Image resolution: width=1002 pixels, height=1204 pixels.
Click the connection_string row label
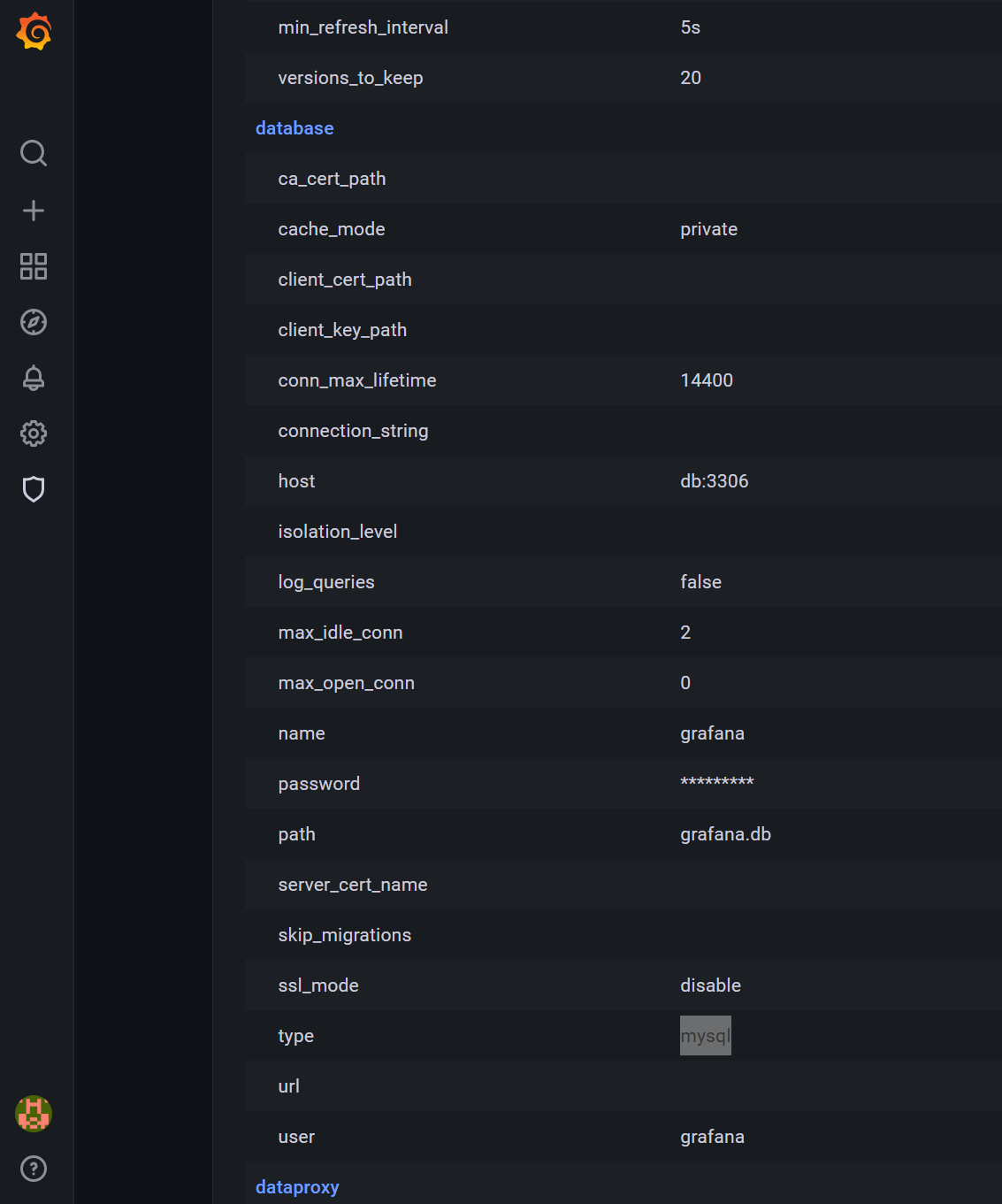click(x=354, y=431)
